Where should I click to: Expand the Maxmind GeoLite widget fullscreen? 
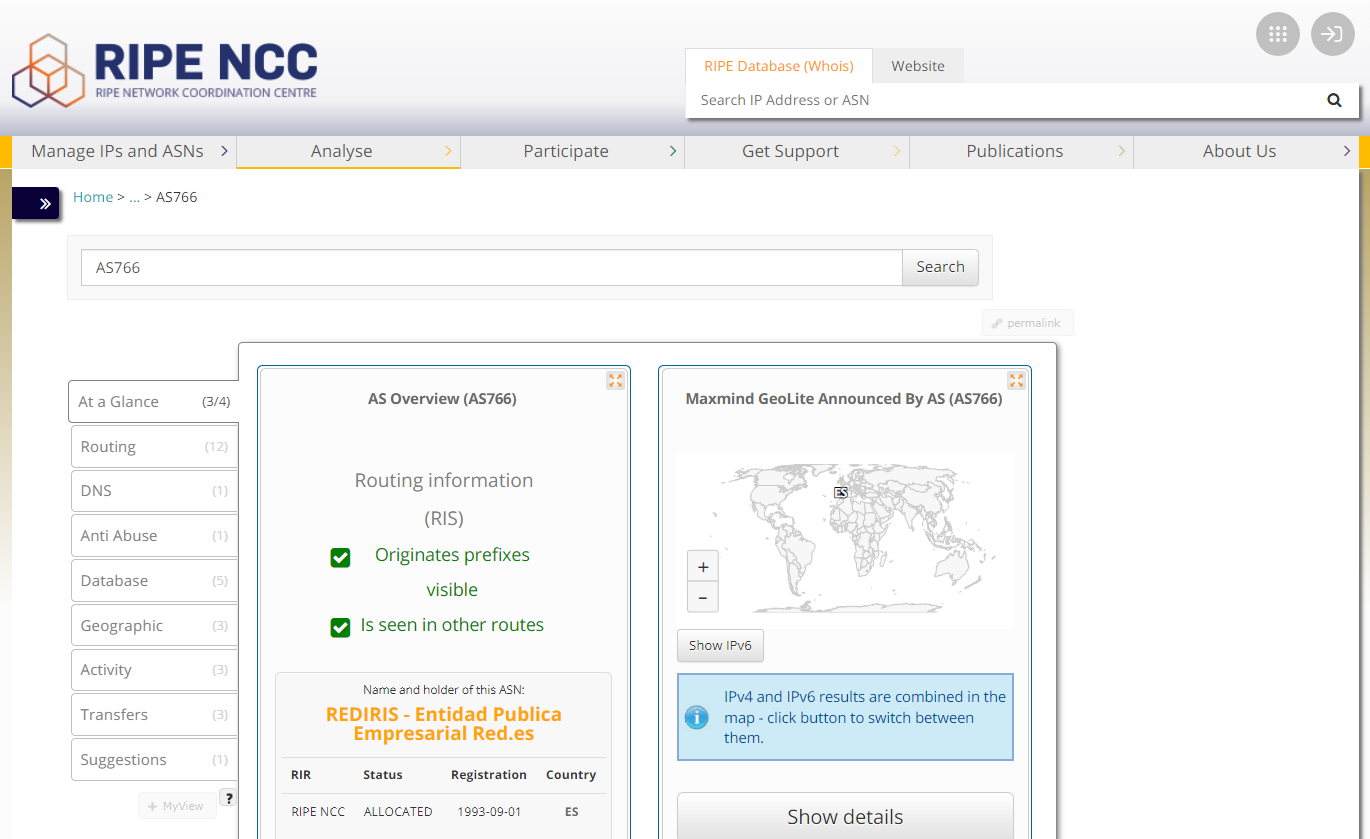[1016, 380]
